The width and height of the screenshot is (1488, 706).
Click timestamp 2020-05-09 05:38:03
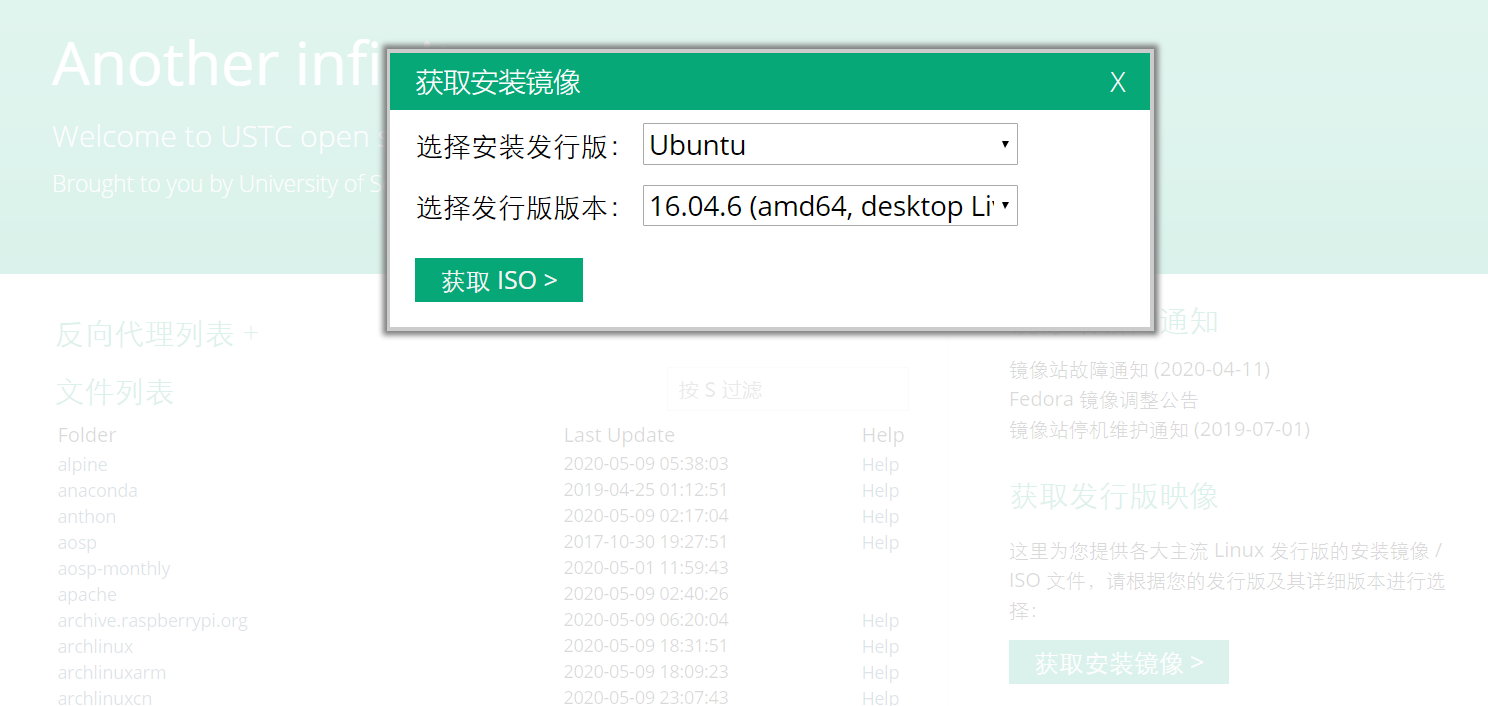coord(646,464)
